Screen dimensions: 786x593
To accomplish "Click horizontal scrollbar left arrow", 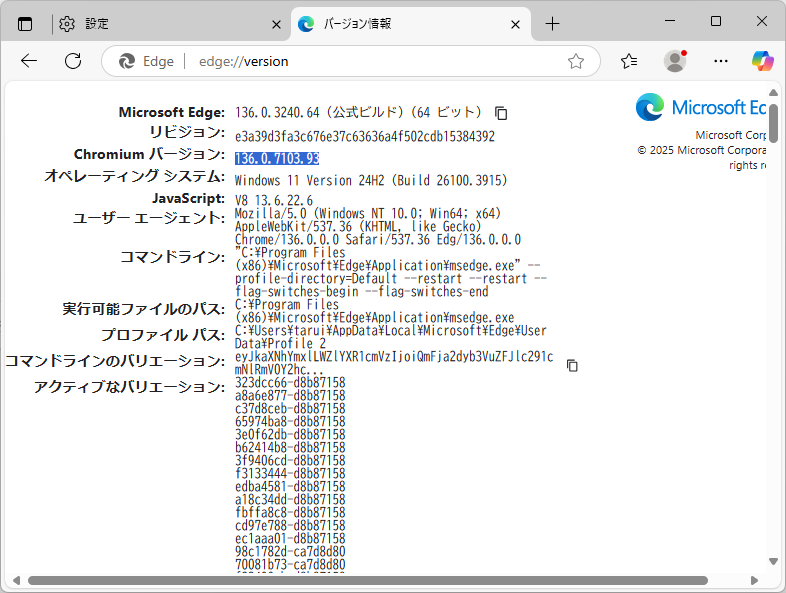I will point(17,580).
